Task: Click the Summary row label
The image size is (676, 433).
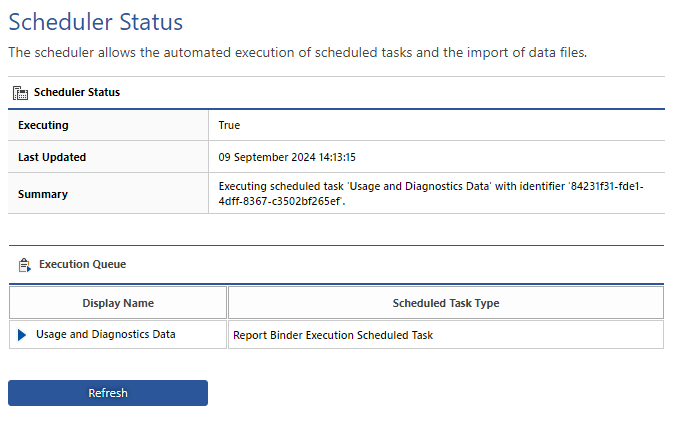Action: 43,194
